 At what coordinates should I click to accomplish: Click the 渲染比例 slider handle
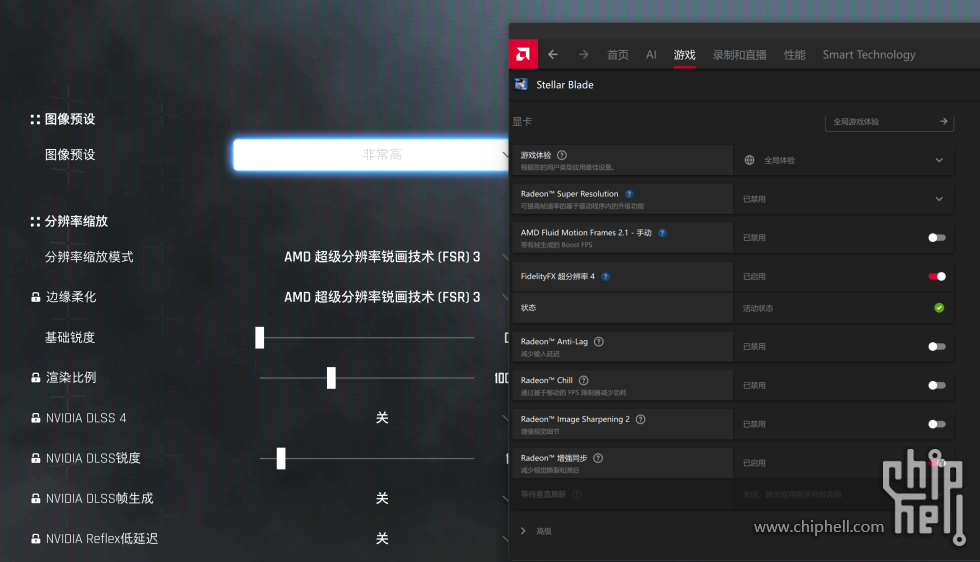331,378
